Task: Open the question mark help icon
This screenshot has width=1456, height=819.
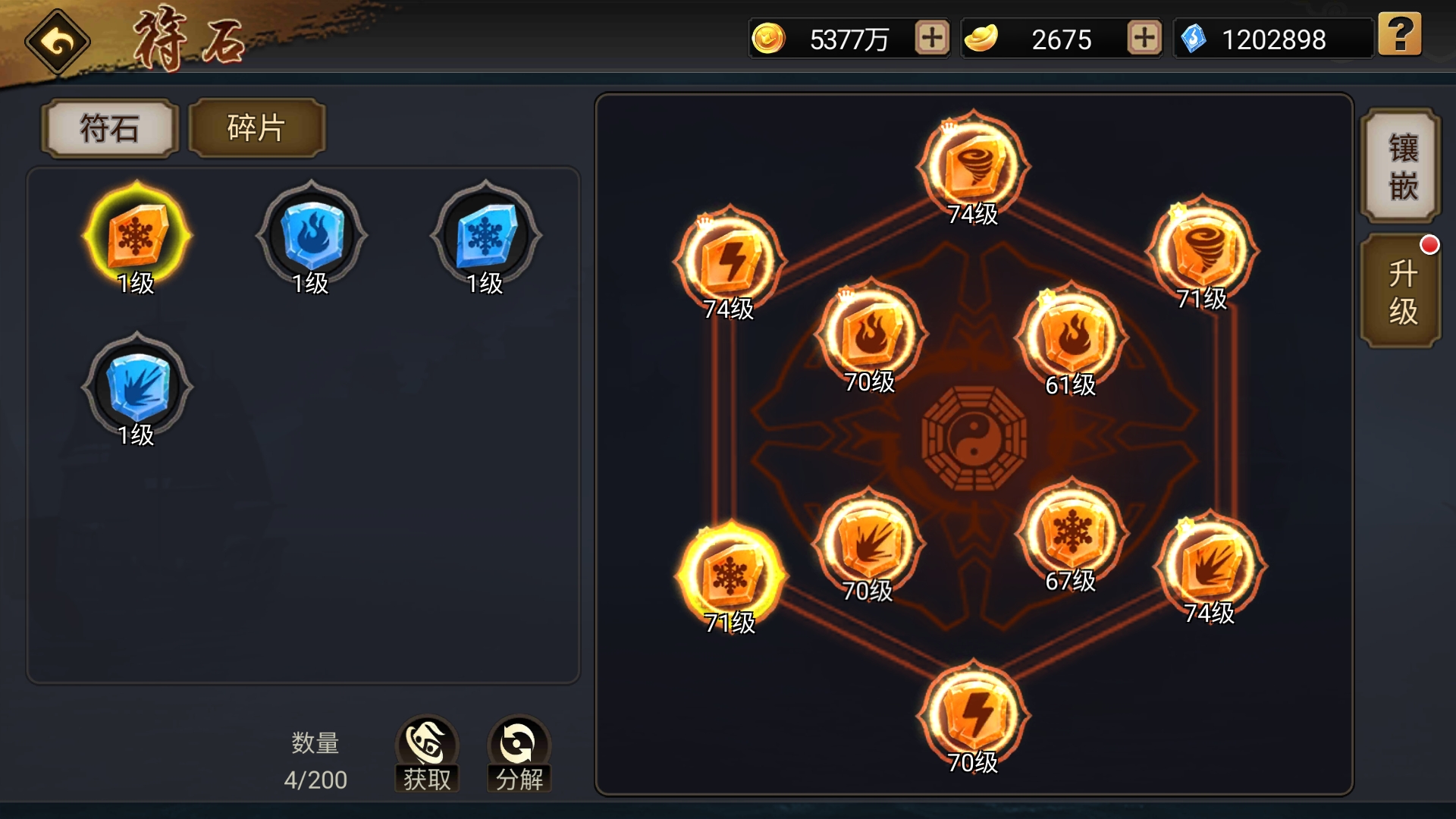Action: pyautogui.click(x=1399, y=35)
